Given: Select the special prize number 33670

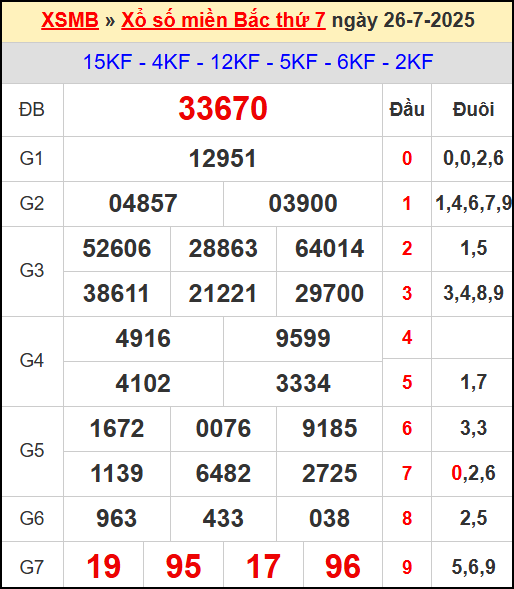Looking at the screenshot, I should (x=223, y=109).
